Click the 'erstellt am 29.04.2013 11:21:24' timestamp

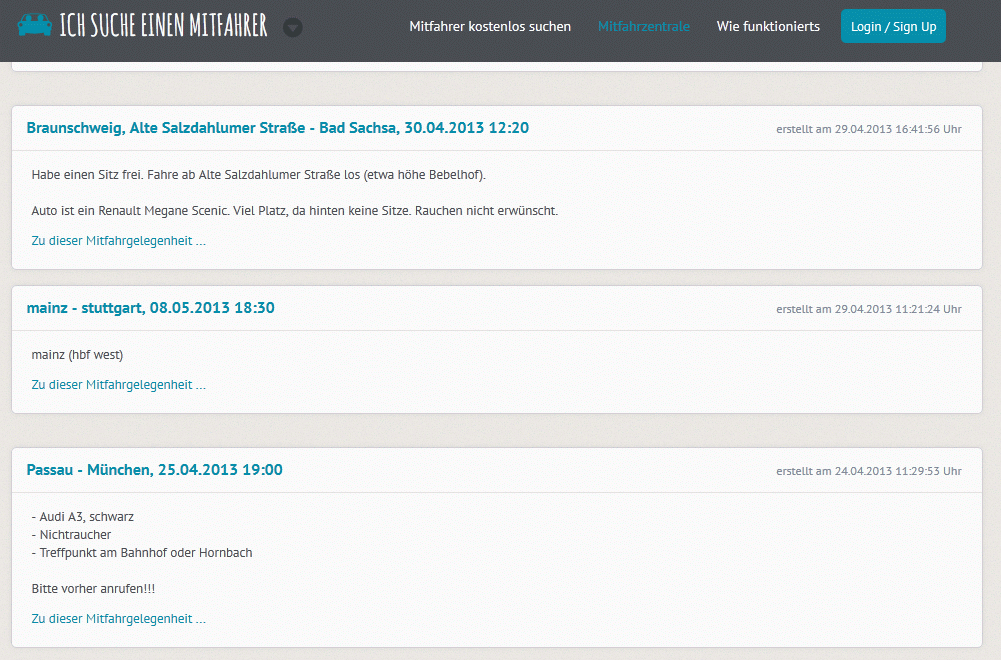click(x=868, y=309)
